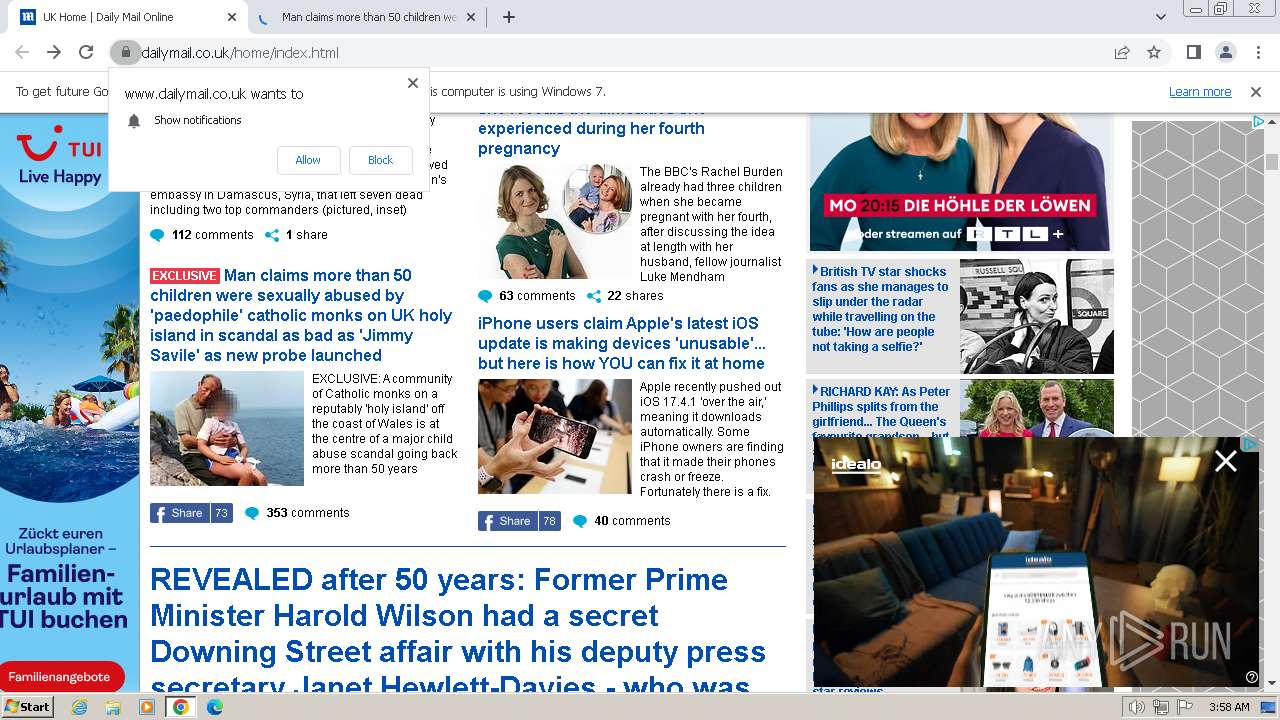Open Die Höhle der Löwen ad banner
The image size is (1280, 720).
tap(961, 183)
